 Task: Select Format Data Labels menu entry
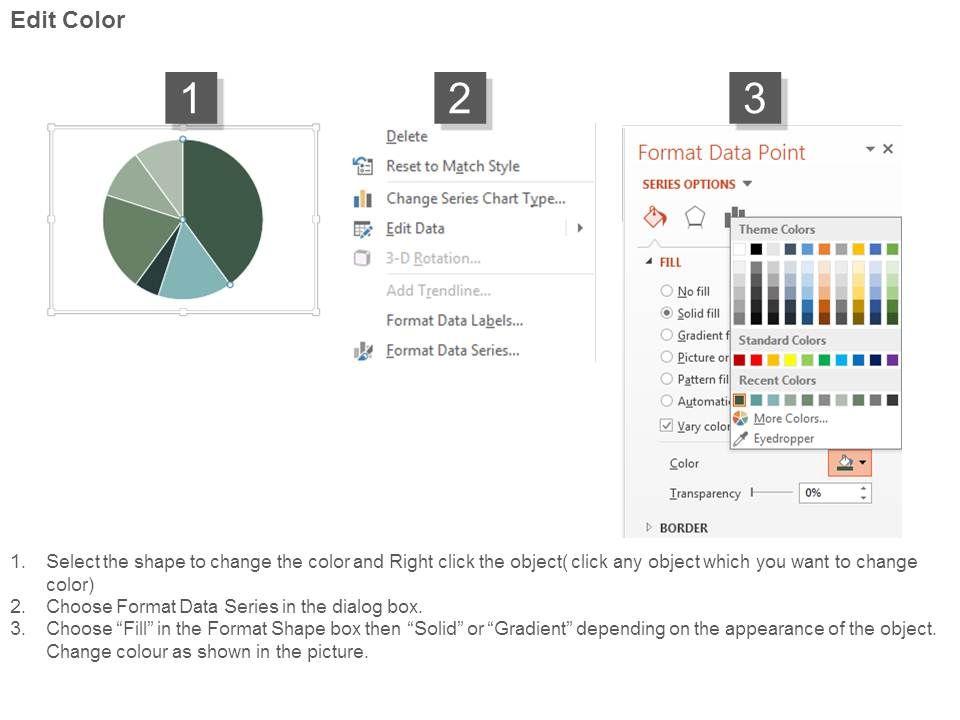[x=454, y=321]
